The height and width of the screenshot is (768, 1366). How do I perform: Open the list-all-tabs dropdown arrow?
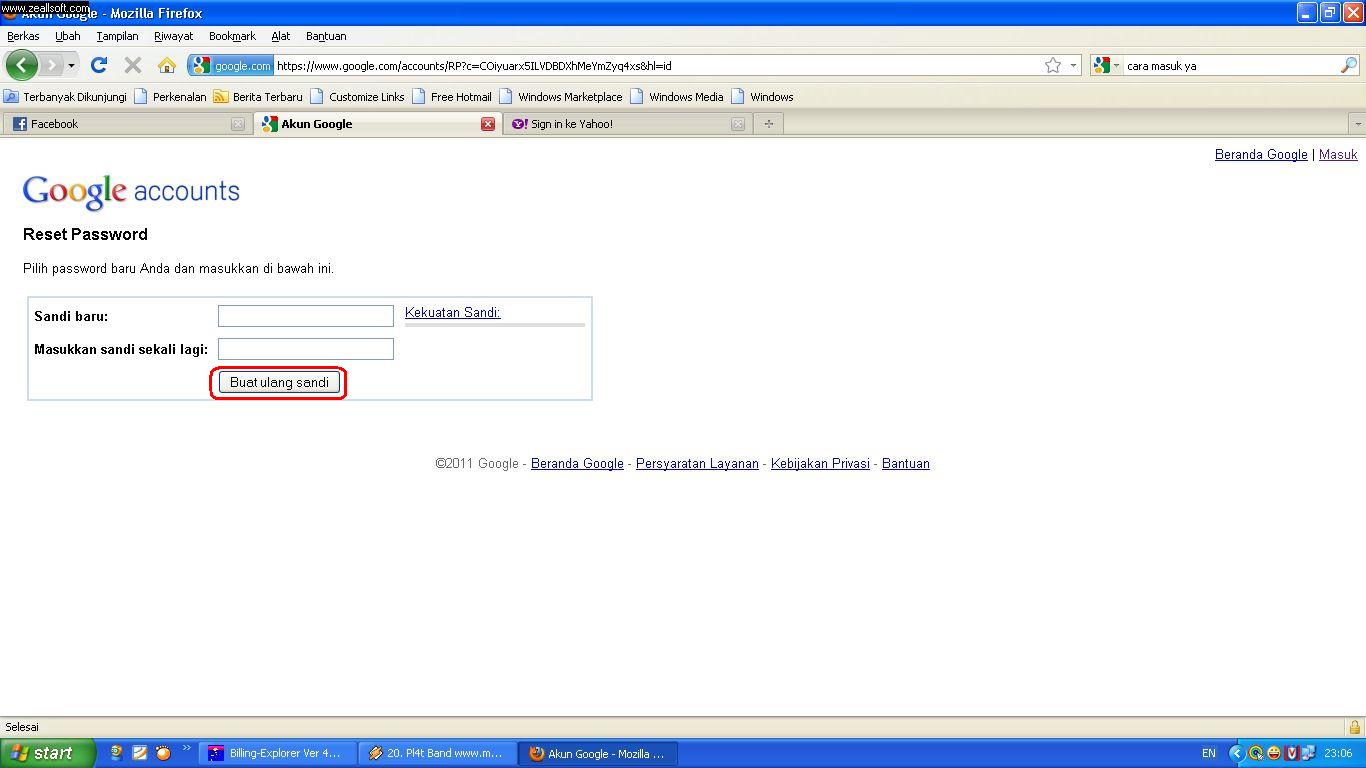click(1357, 124)
